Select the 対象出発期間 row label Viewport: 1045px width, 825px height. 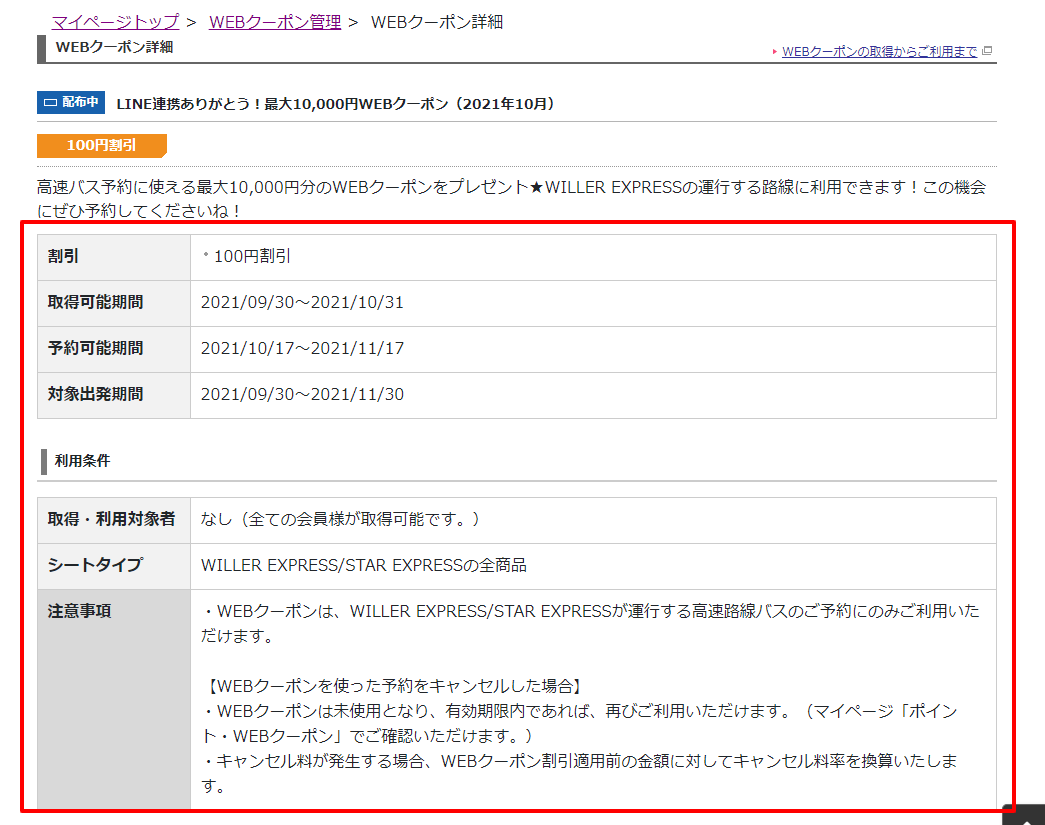pyautogui.click(x=95, y=395)
